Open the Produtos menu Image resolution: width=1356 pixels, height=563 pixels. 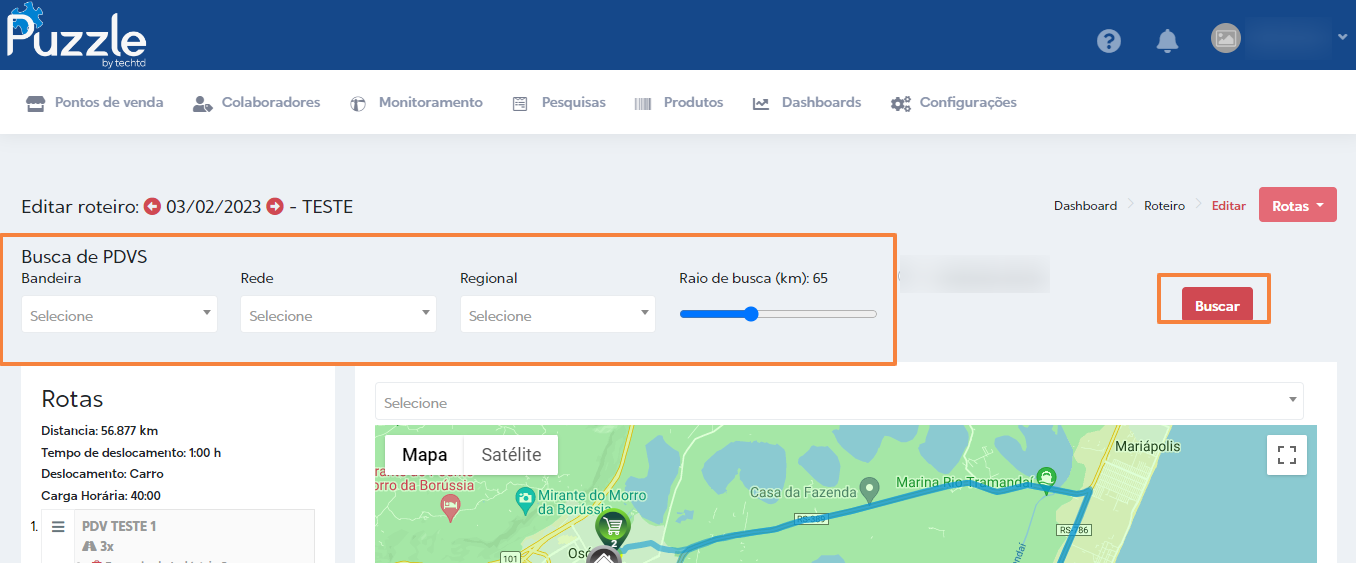click(679, 103)
